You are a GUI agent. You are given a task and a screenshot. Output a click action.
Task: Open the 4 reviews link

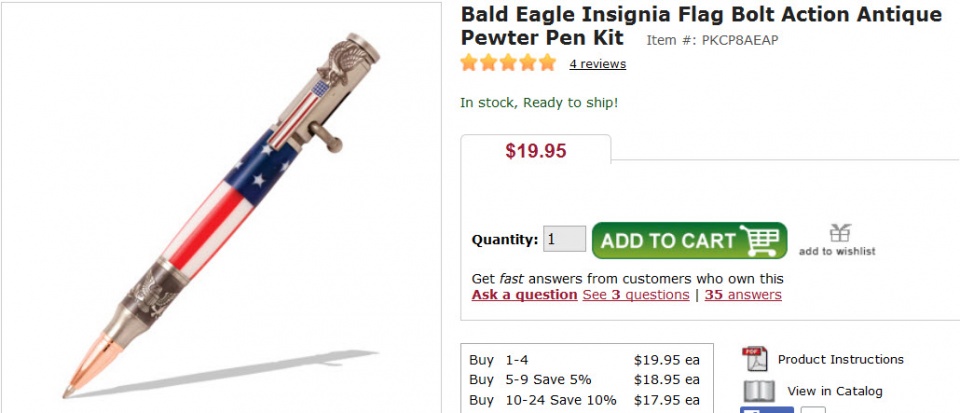pyautogui.click(x=597, y=64)
